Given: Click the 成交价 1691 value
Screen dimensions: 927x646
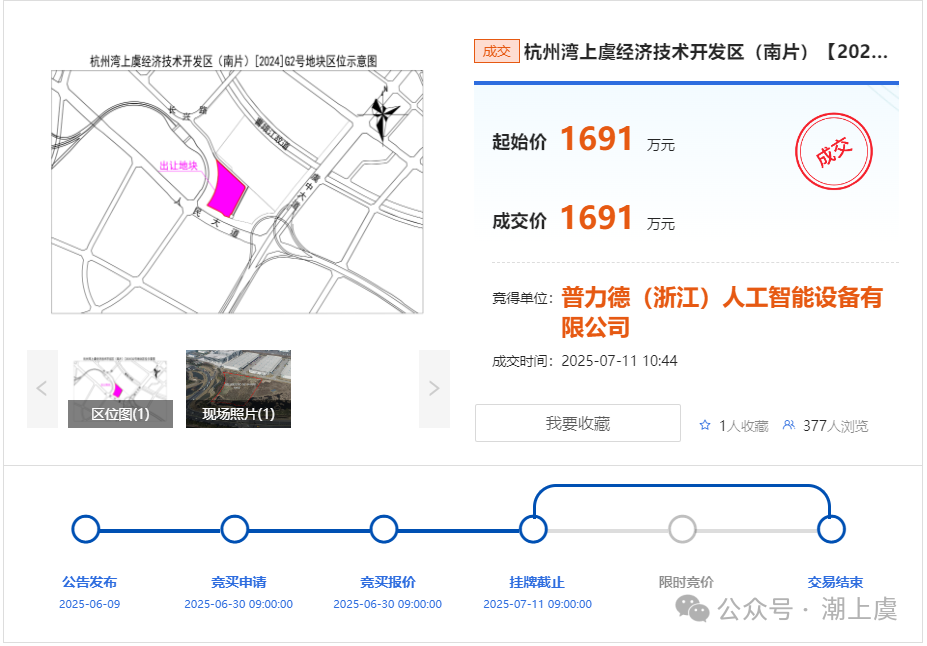Looking at the screenshot, I should 597,218.
